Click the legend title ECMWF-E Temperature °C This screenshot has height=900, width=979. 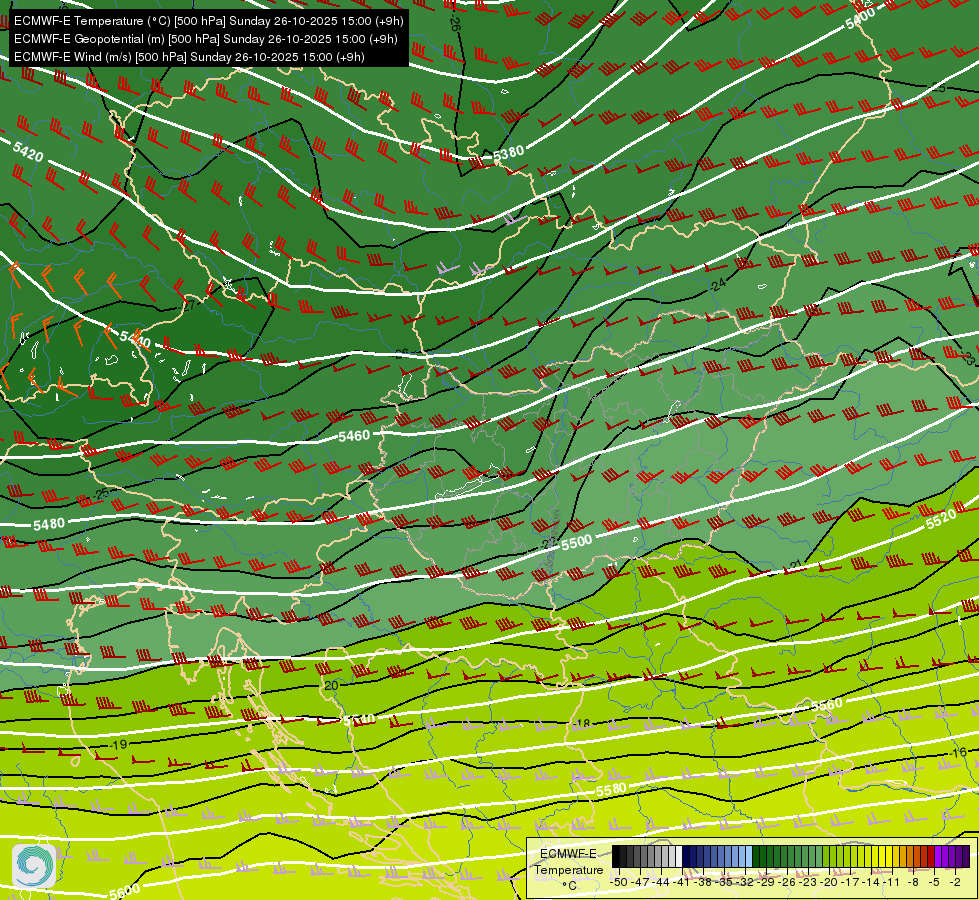click(x=569, y=869)
